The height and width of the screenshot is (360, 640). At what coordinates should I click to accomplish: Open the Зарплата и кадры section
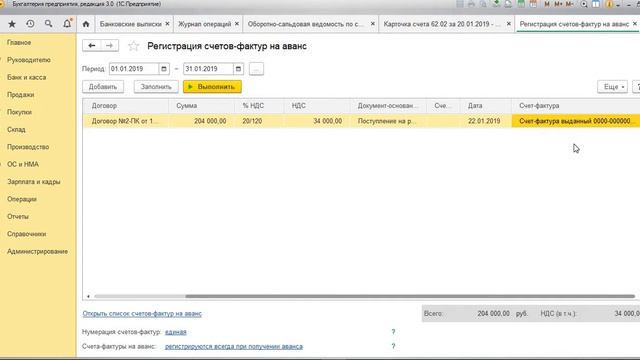33,182
